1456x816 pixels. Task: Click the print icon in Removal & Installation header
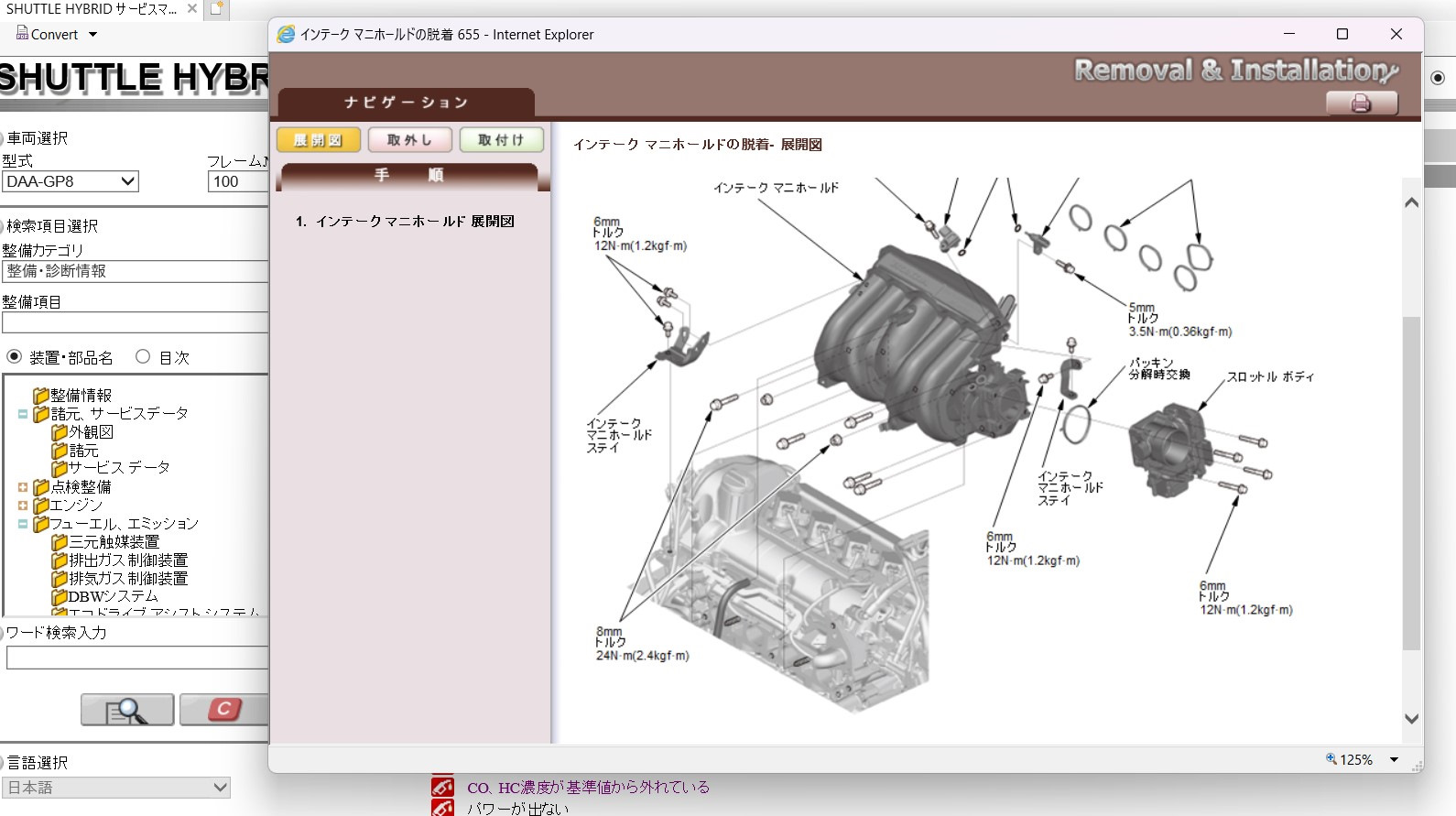point(1362,103)
